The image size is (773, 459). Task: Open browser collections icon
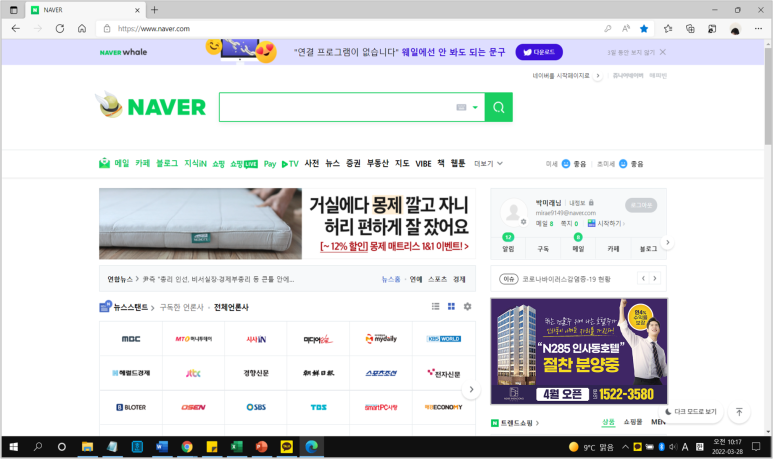coord(690,29)
